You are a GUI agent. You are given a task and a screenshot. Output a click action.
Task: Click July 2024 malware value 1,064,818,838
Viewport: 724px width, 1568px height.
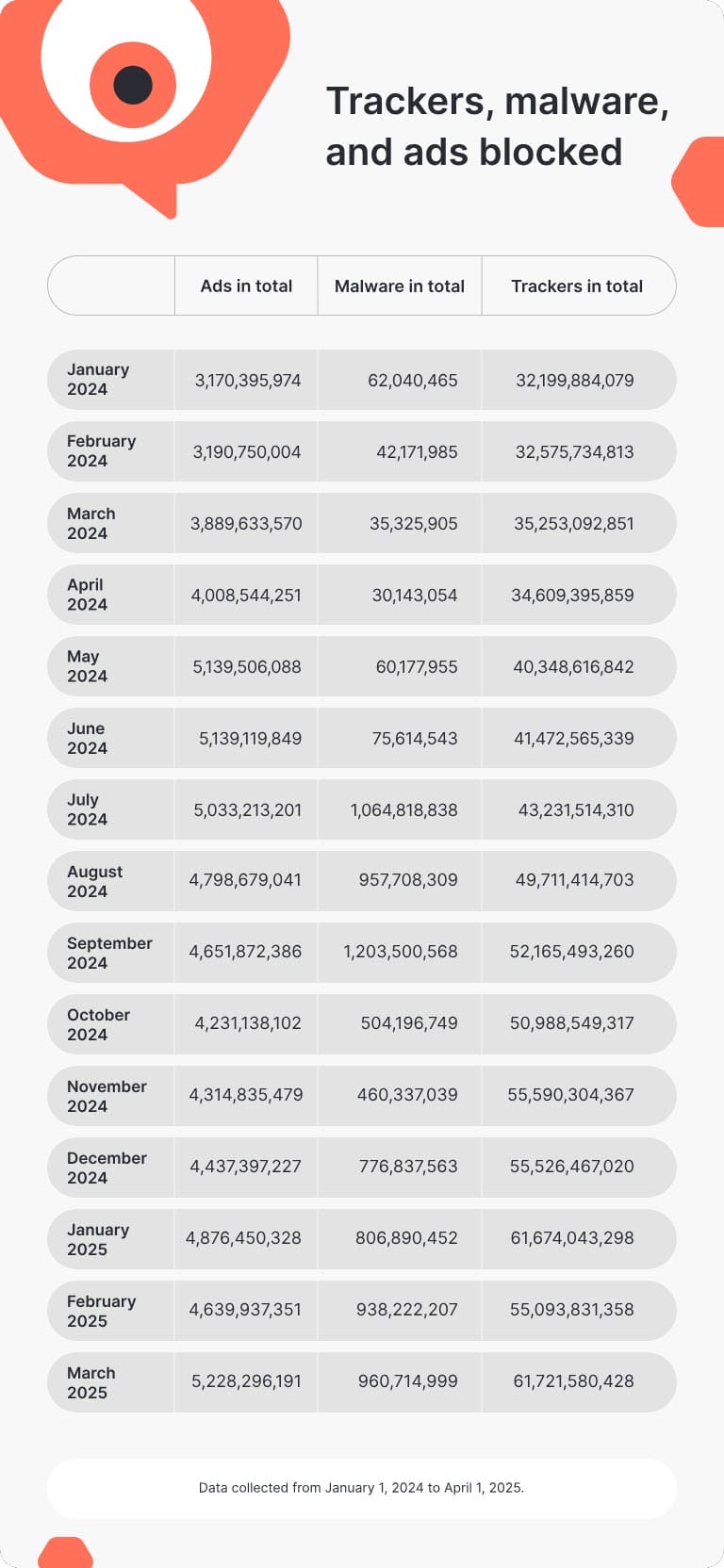pos(403,809)
